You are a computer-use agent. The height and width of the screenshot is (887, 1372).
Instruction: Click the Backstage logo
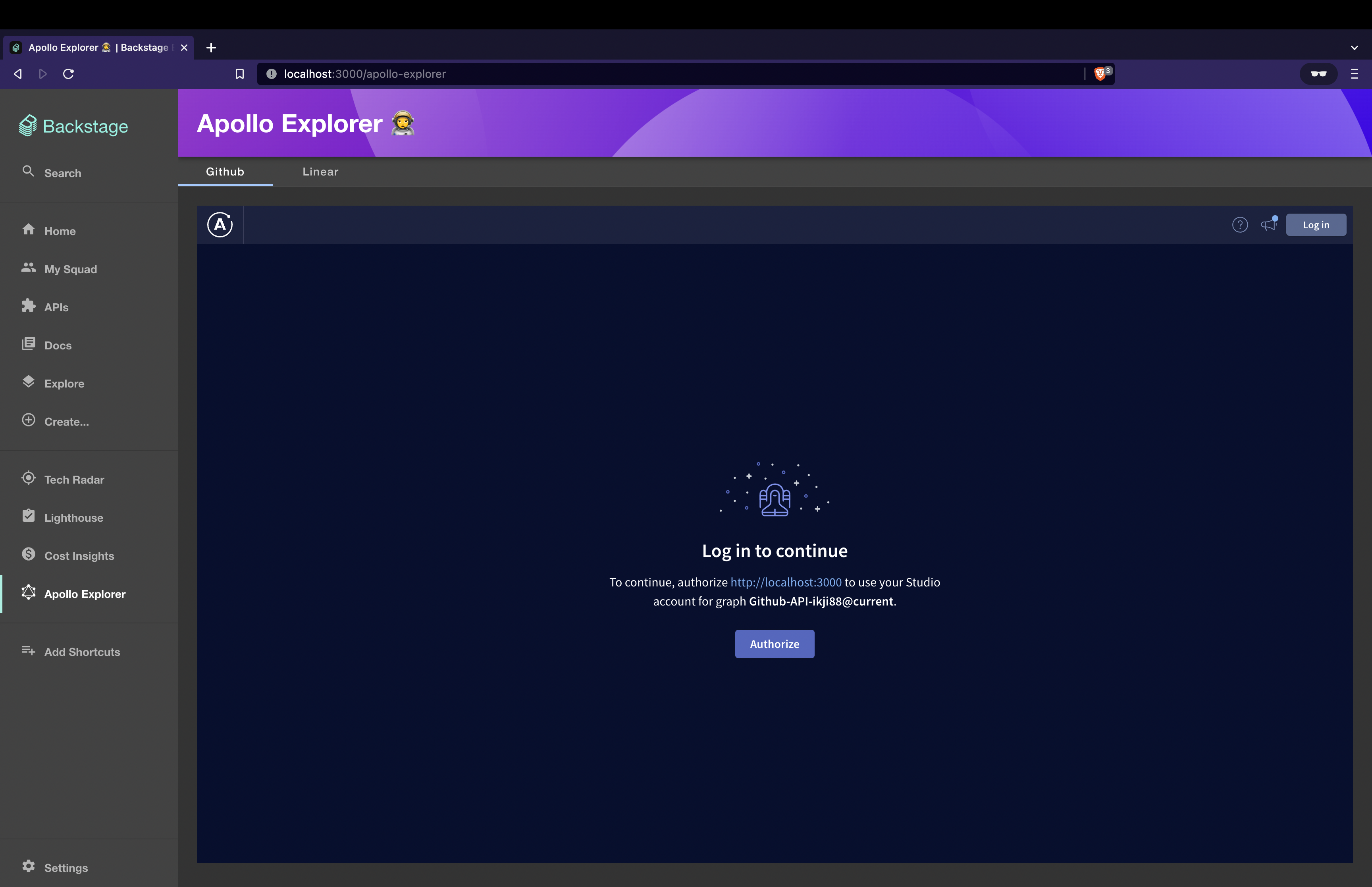[x=74, y=125]
